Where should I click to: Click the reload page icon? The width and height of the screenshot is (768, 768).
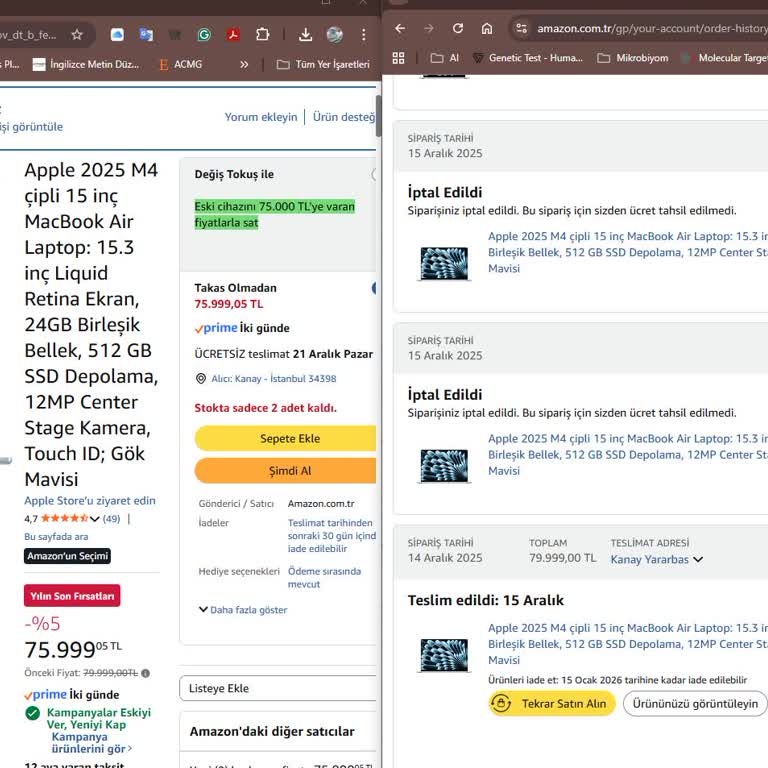tap(458, 28)
